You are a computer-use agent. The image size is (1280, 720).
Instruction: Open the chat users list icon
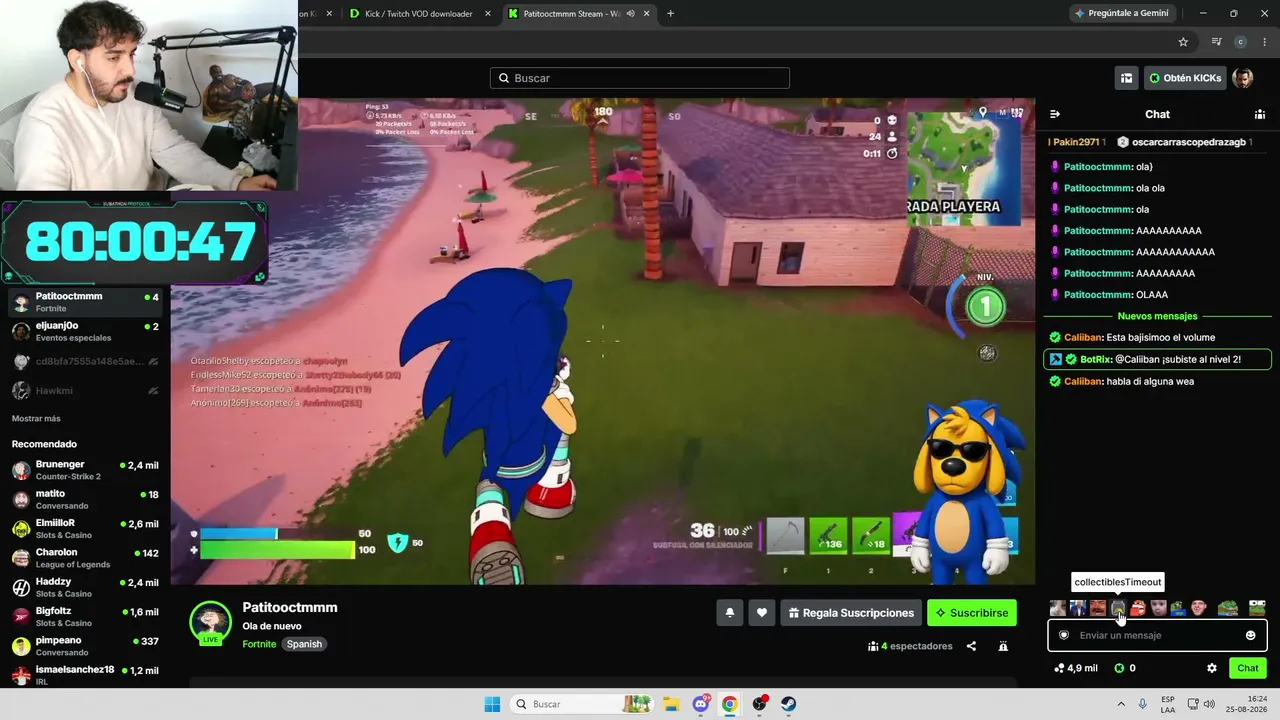click(x=1260, y=114)
